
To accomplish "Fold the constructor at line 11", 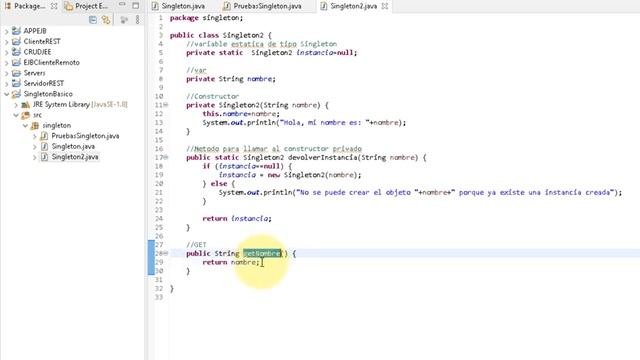I will 166,105.
